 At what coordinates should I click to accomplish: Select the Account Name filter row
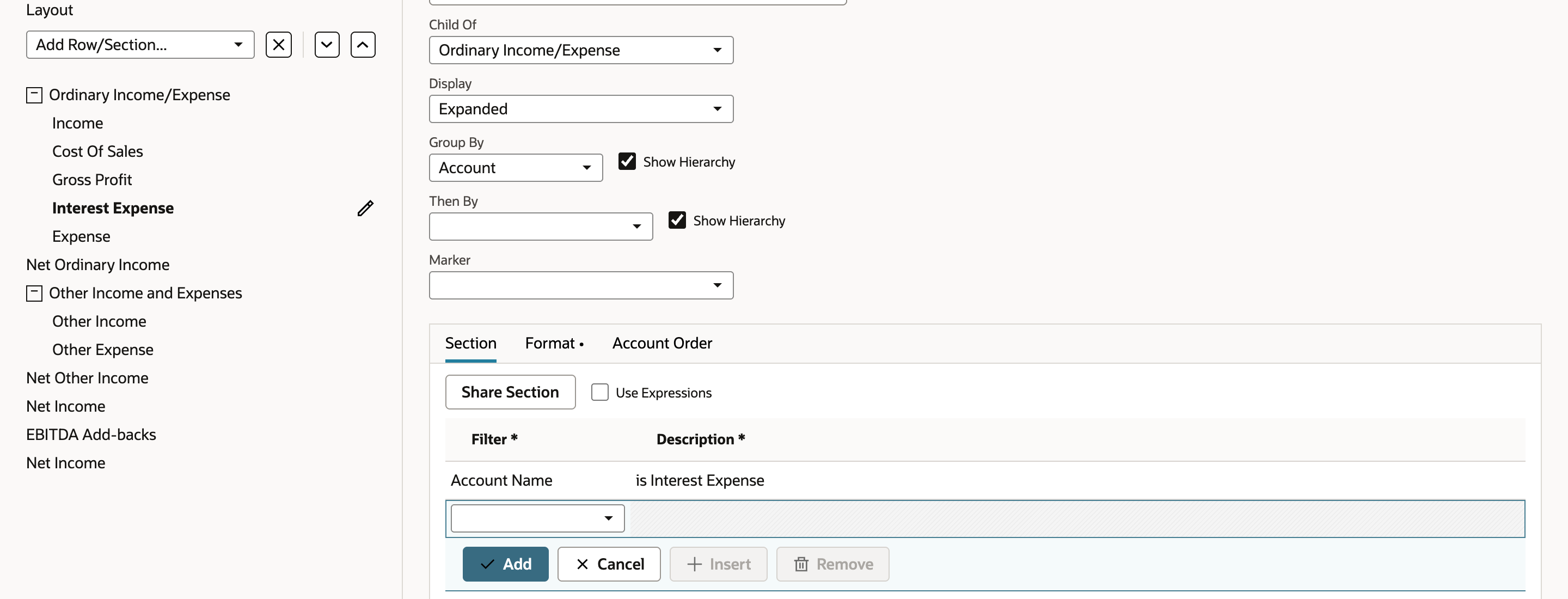click(985, 480)
